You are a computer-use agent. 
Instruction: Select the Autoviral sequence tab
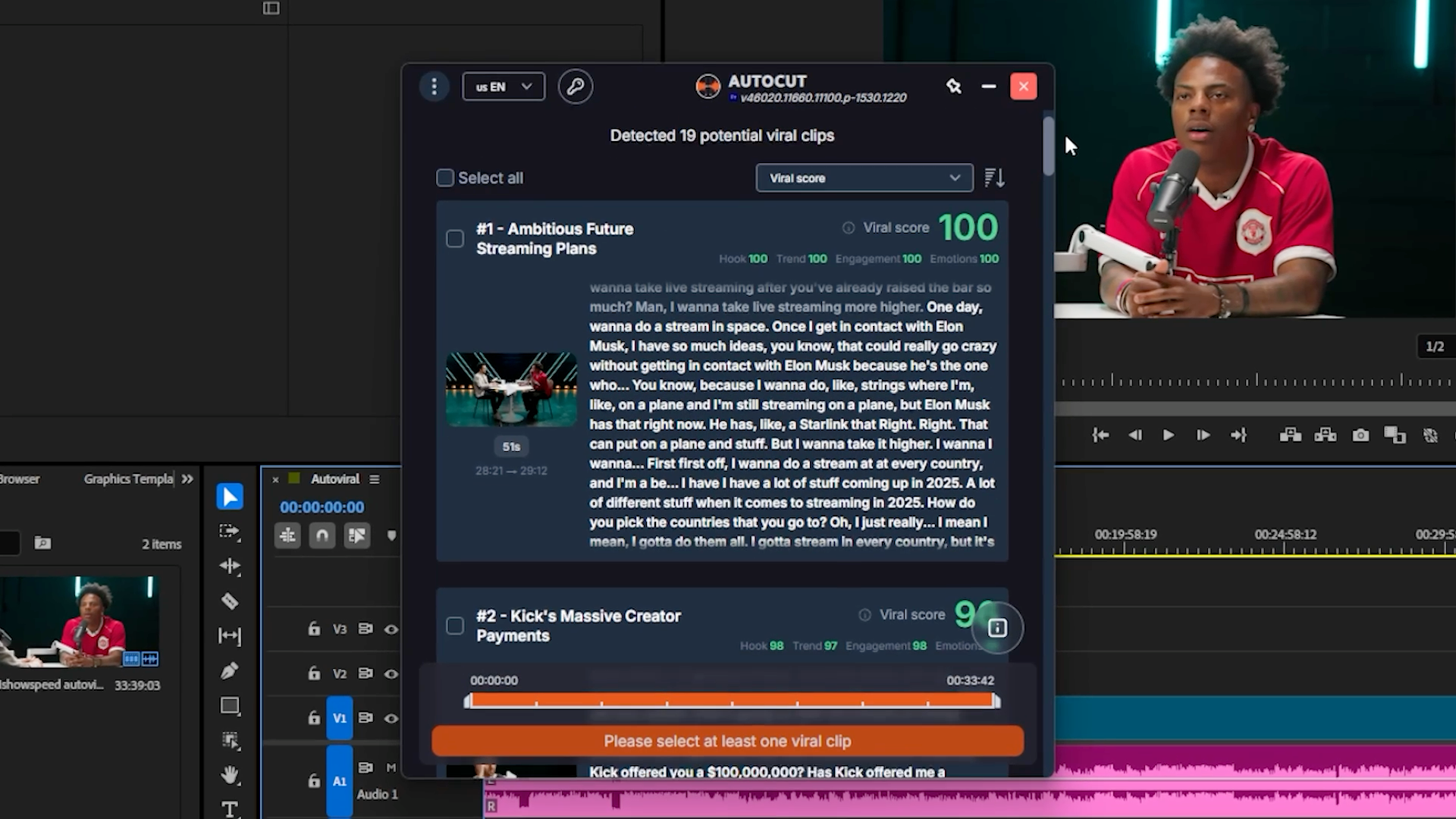(335, 479)
